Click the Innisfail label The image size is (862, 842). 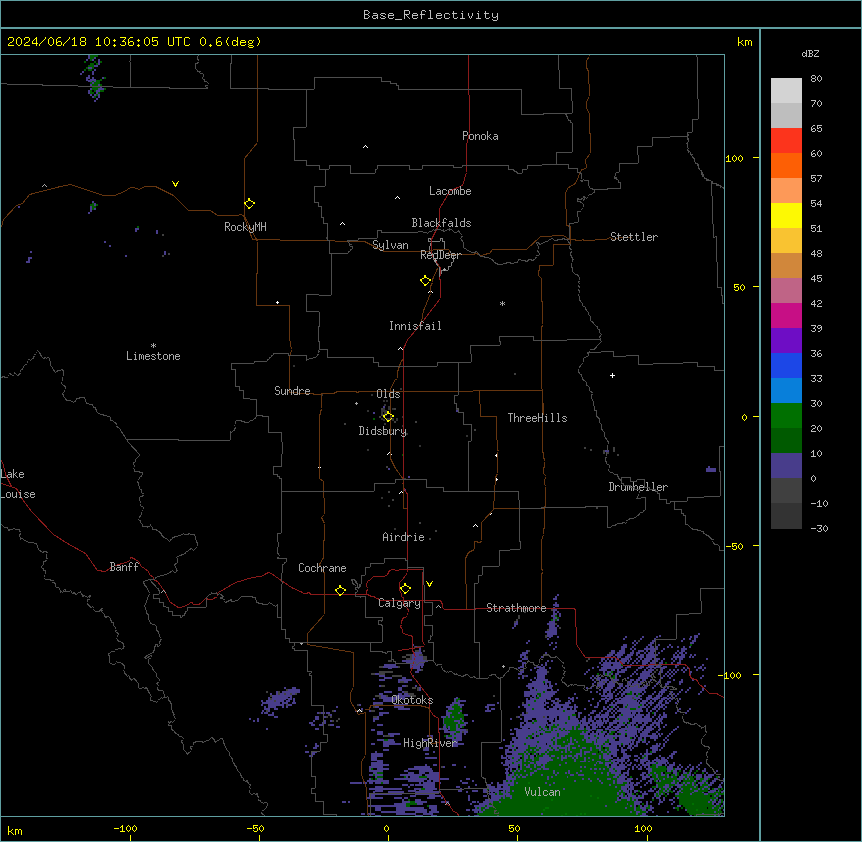415,326
